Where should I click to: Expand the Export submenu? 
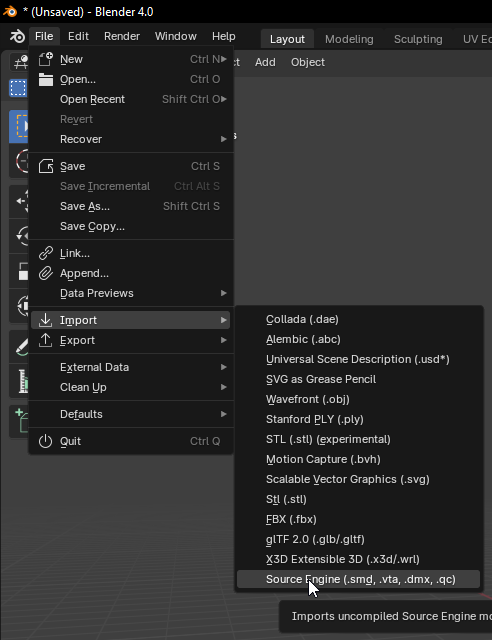pyautogui.click(x=131, y=340)
